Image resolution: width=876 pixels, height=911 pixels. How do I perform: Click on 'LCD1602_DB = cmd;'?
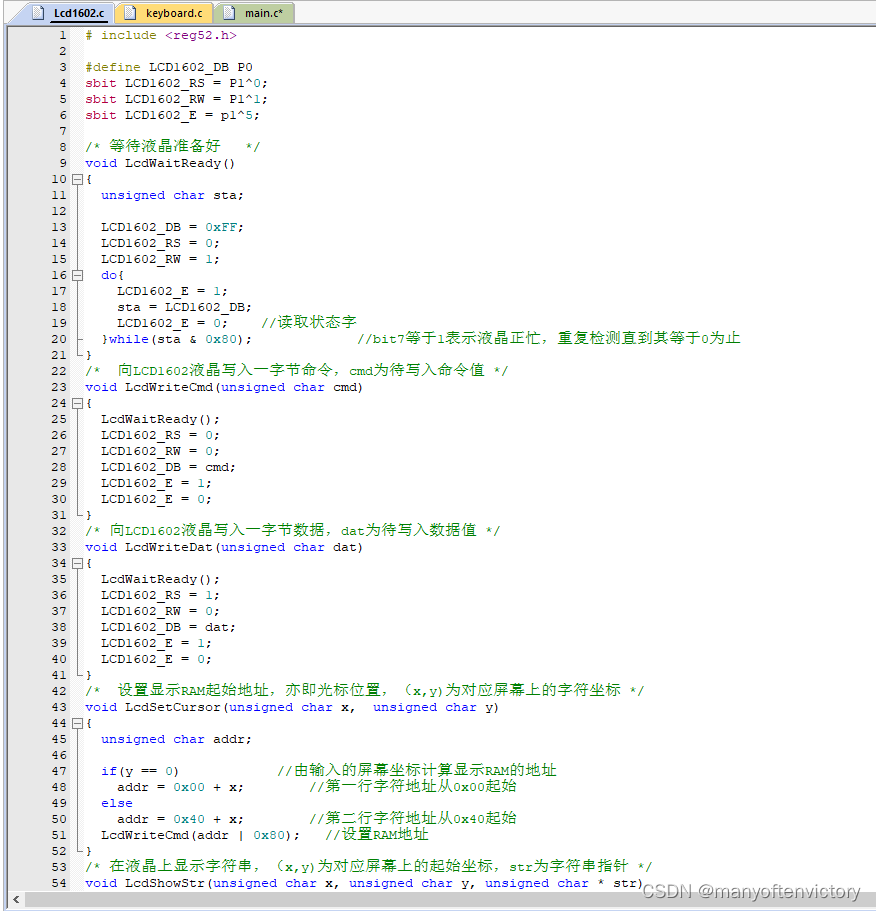[x=168, y=467]
